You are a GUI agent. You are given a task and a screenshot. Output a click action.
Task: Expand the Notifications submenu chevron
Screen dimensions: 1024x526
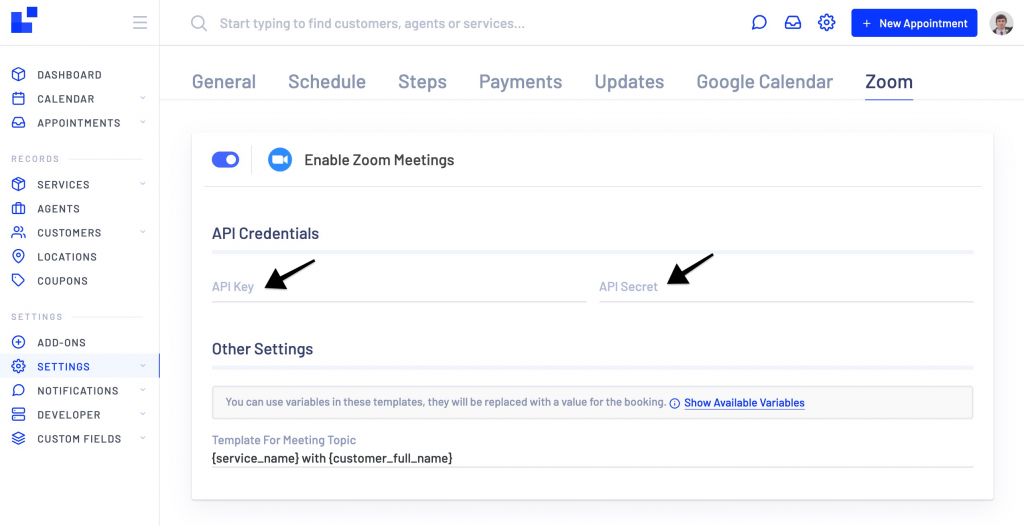[143, 390]
